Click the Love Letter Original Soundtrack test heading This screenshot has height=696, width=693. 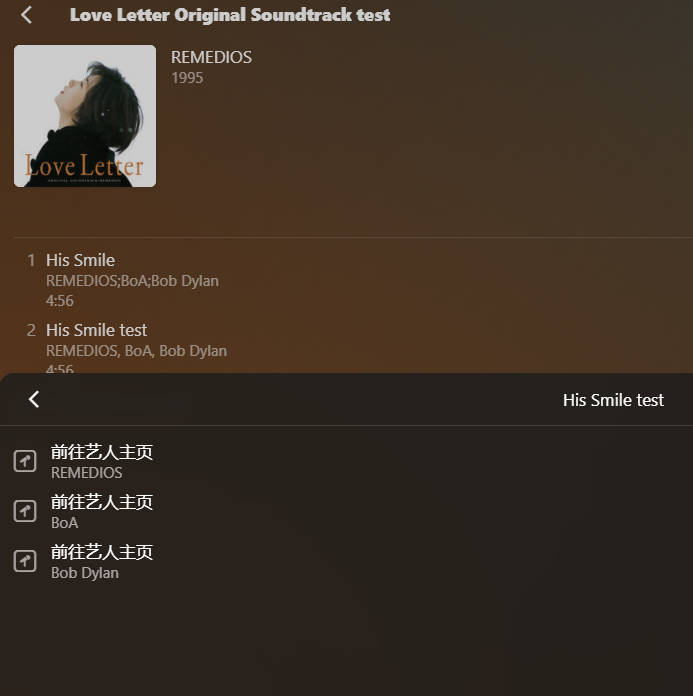tap(230, 15)
